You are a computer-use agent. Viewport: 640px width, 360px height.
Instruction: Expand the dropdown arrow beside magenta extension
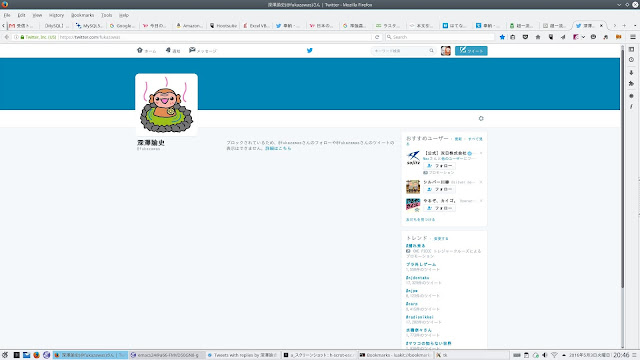583,37
